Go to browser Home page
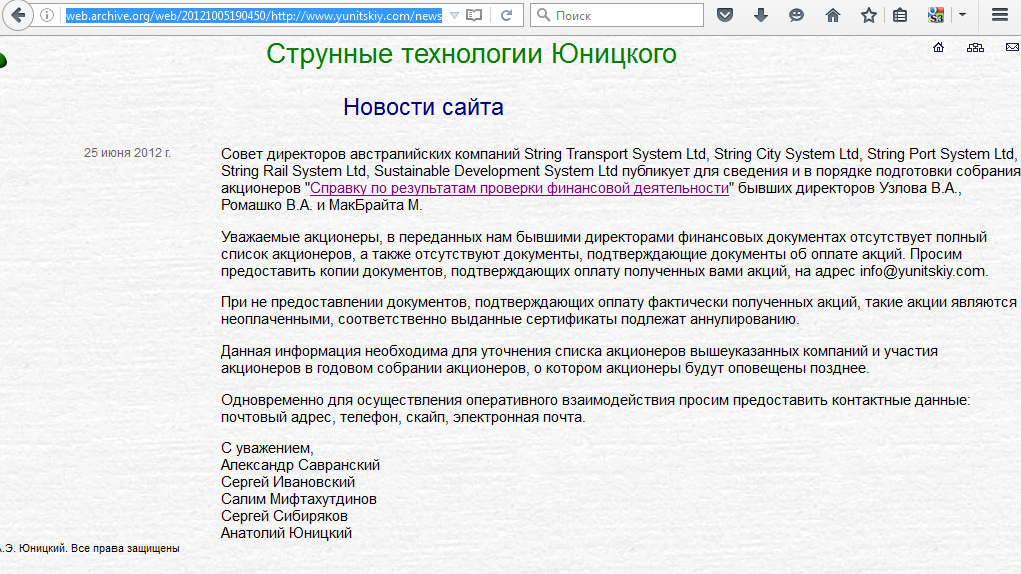This screenshot has height=574, width=1021. 832,16
